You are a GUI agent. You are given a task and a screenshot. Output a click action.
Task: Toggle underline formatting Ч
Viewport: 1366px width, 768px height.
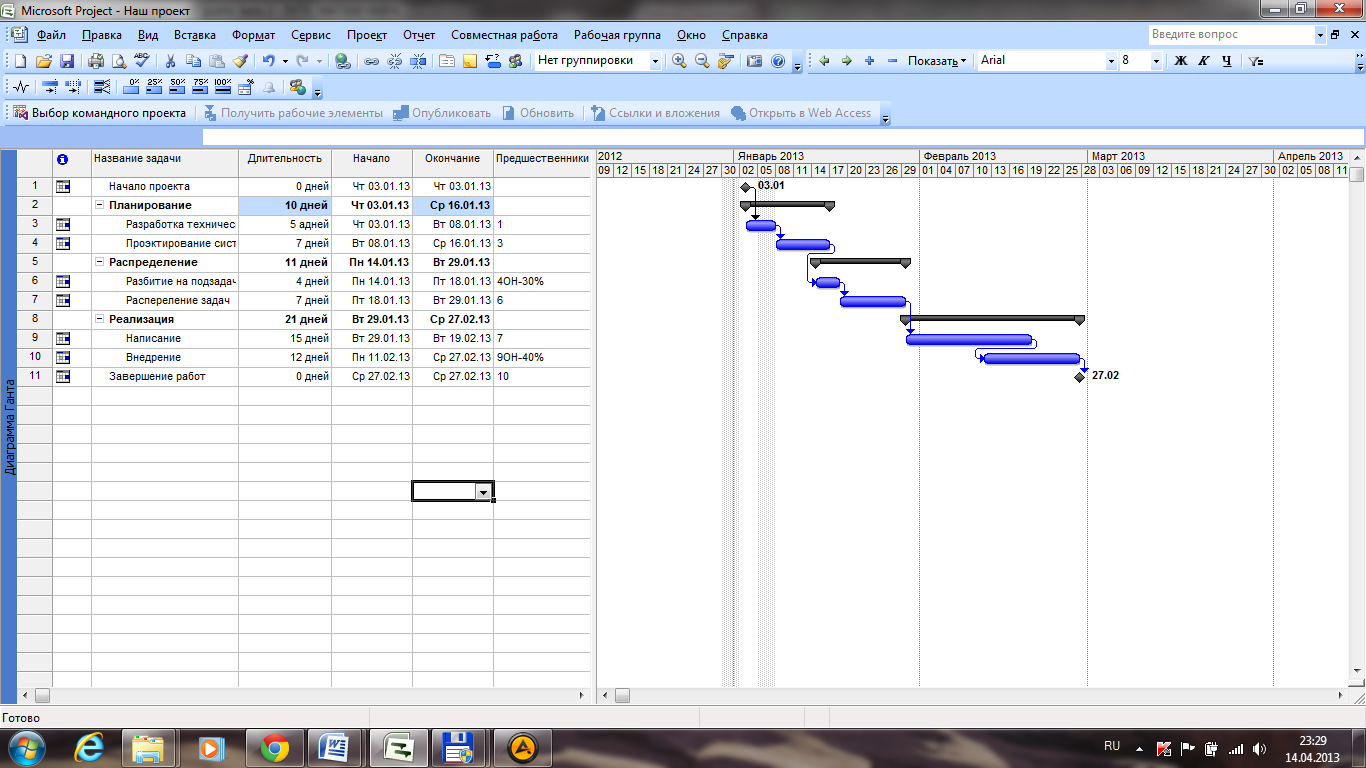coord(1227,61)
